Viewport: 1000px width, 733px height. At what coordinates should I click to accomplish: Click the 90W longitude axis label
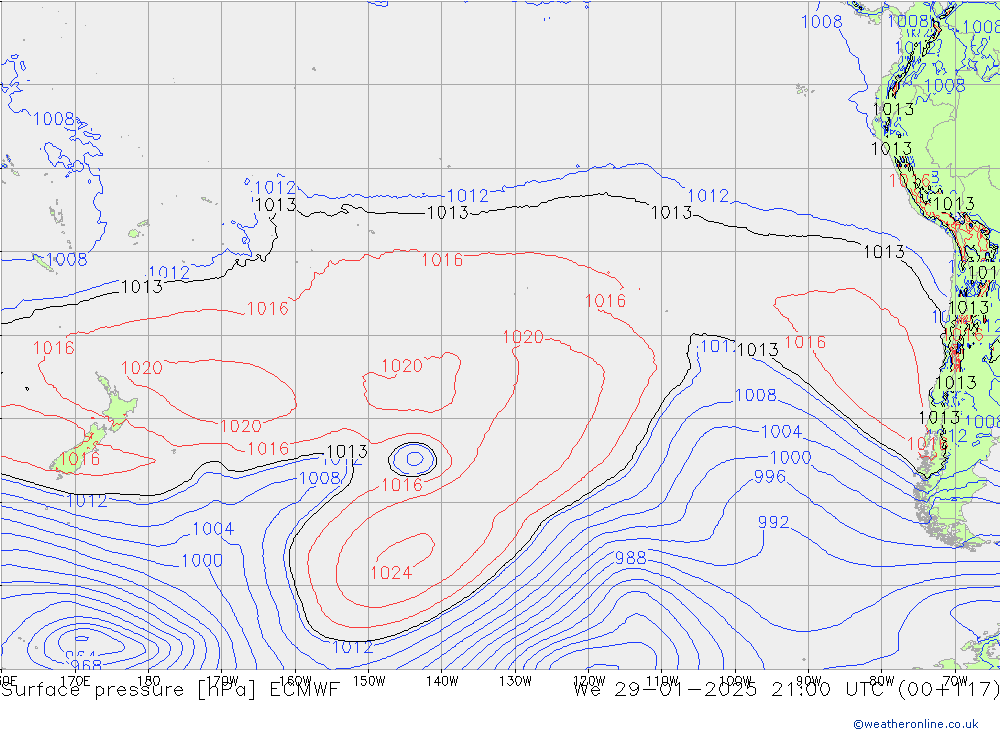809,681
